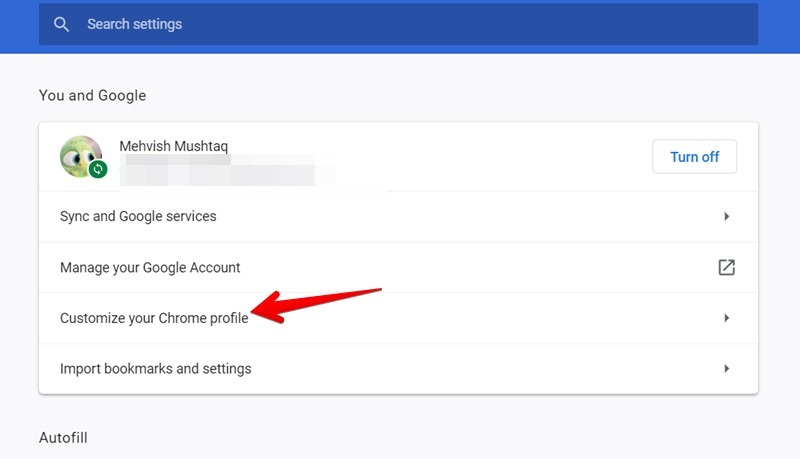Click the green sync badge on avatar

(98, 169)
